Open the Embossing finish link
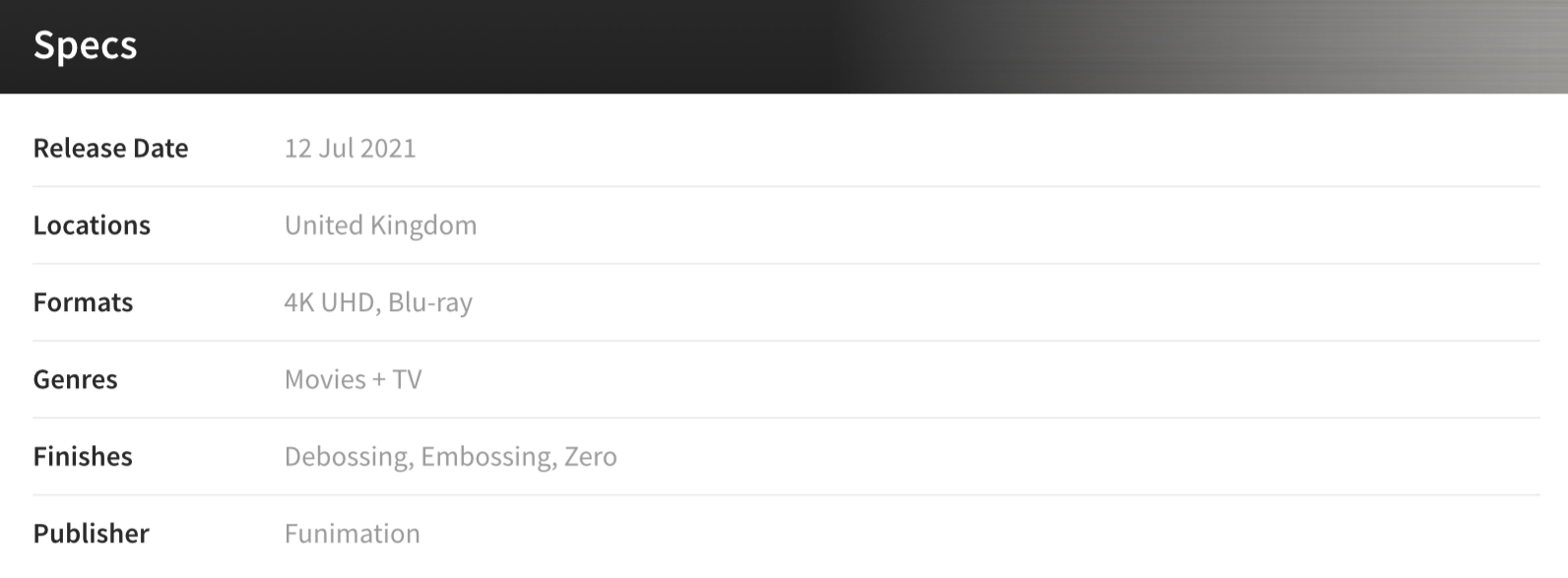 point(487,457)
